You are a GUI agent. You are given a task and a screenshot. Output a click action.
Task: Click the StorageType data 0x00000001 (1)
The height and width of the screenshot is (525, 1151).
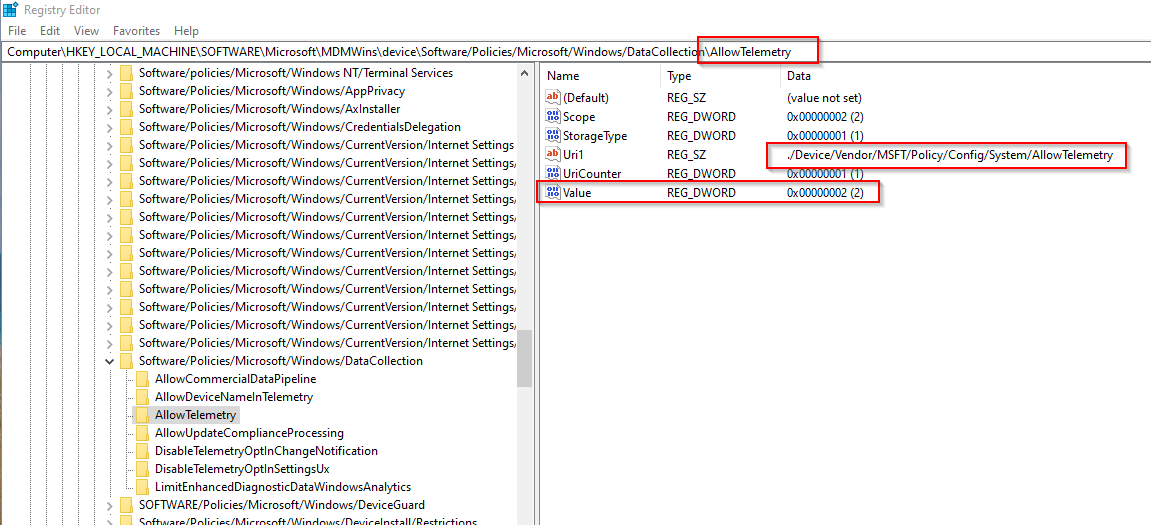point(825,136)
